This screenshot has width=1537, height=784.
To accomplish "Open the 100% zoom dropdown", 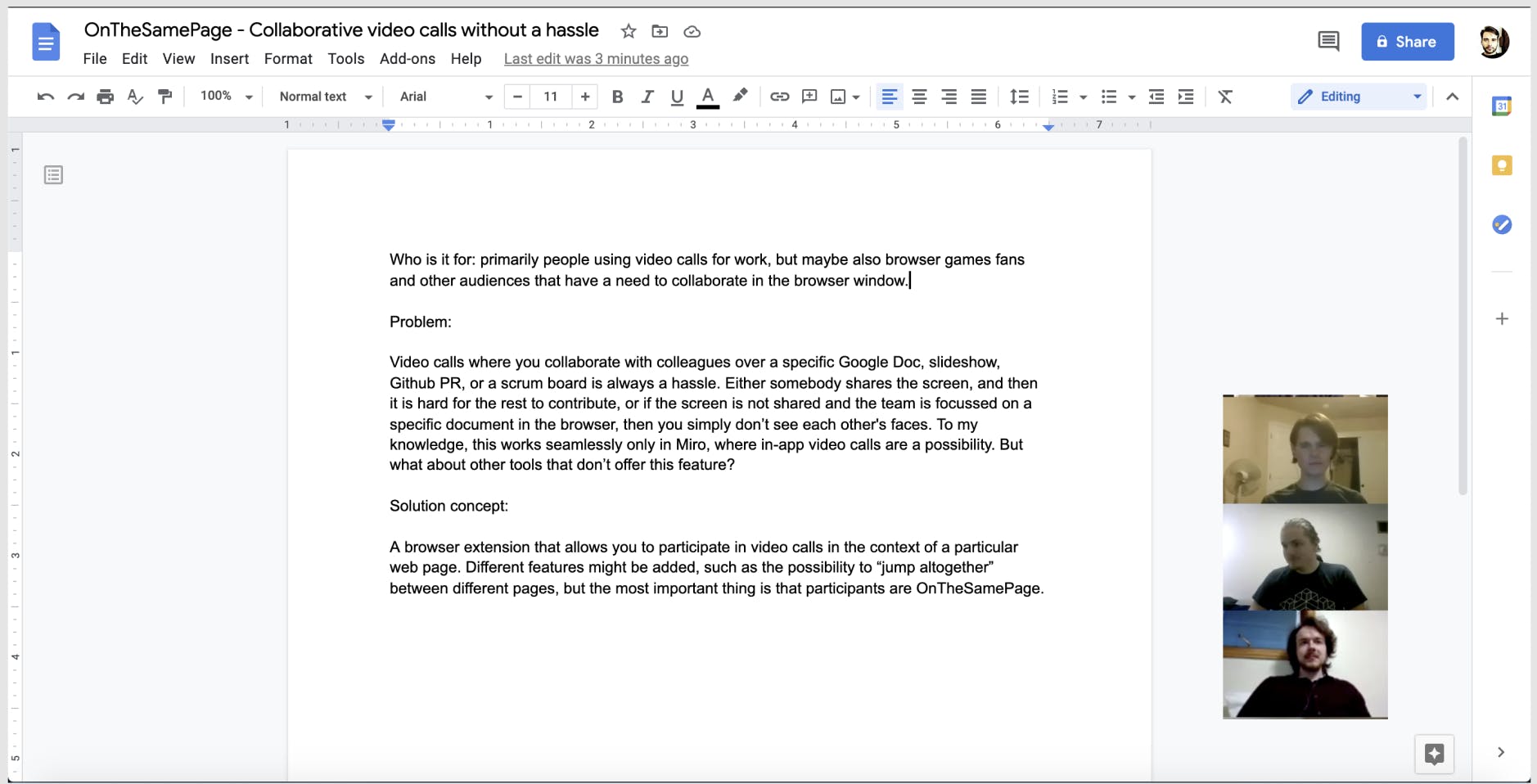I will click(227, 97).
